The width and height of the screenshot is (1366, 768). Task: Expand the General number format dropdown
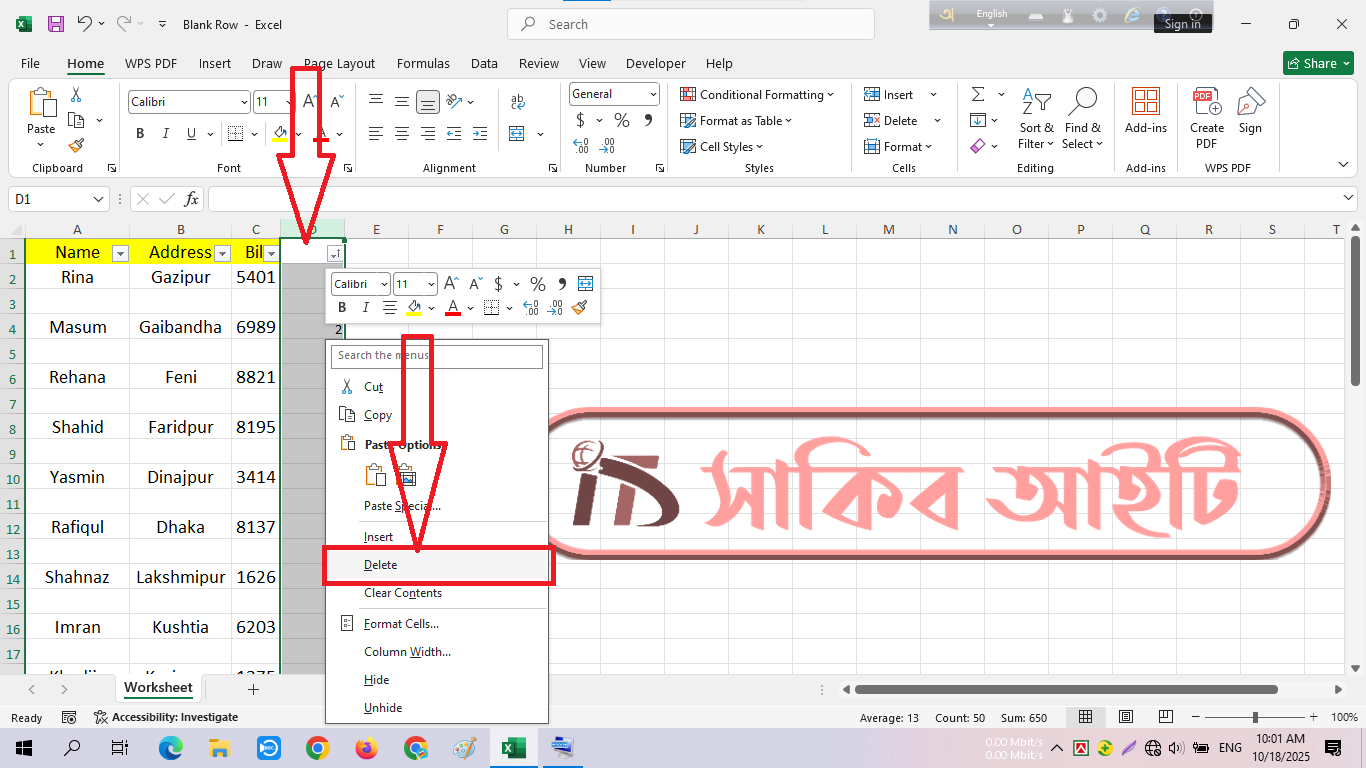[x=653, y=94]
